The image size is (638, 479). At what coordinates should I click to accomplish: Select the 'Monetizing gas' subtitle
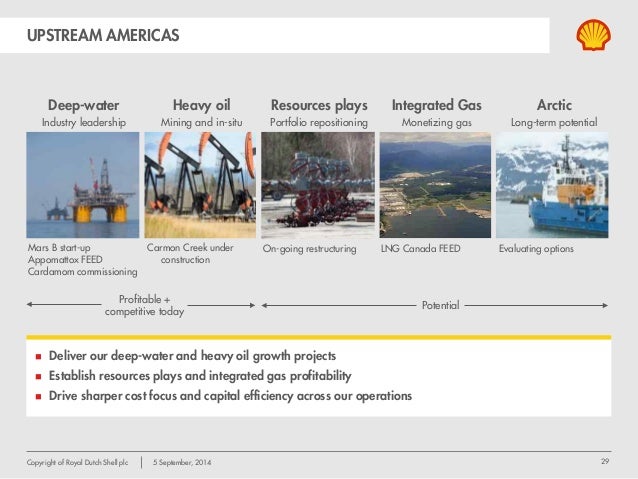pyautogui.click(x=437, y=122)
